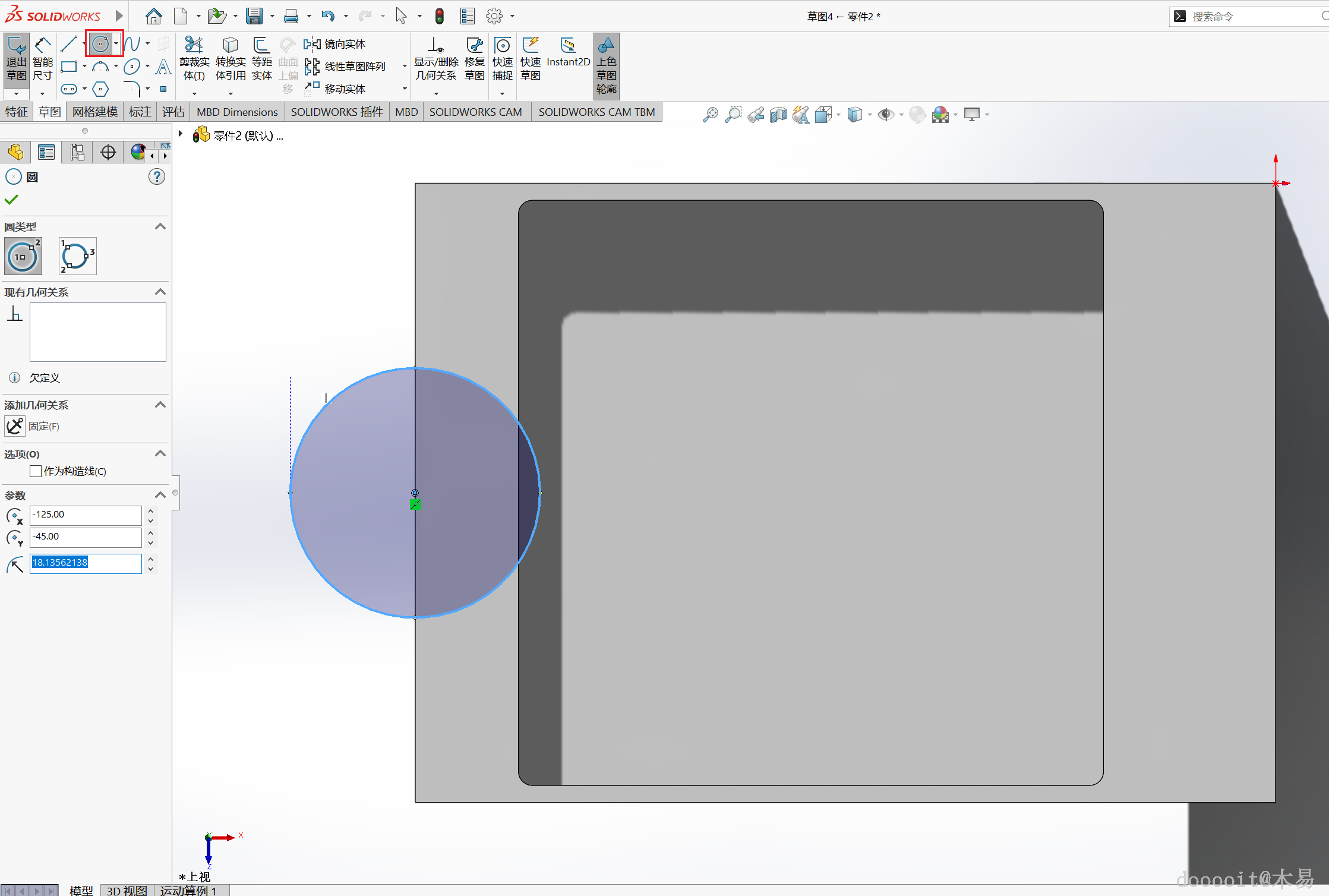Enable the construction line (作为构造线) checkbox

[x=36, y=471]
